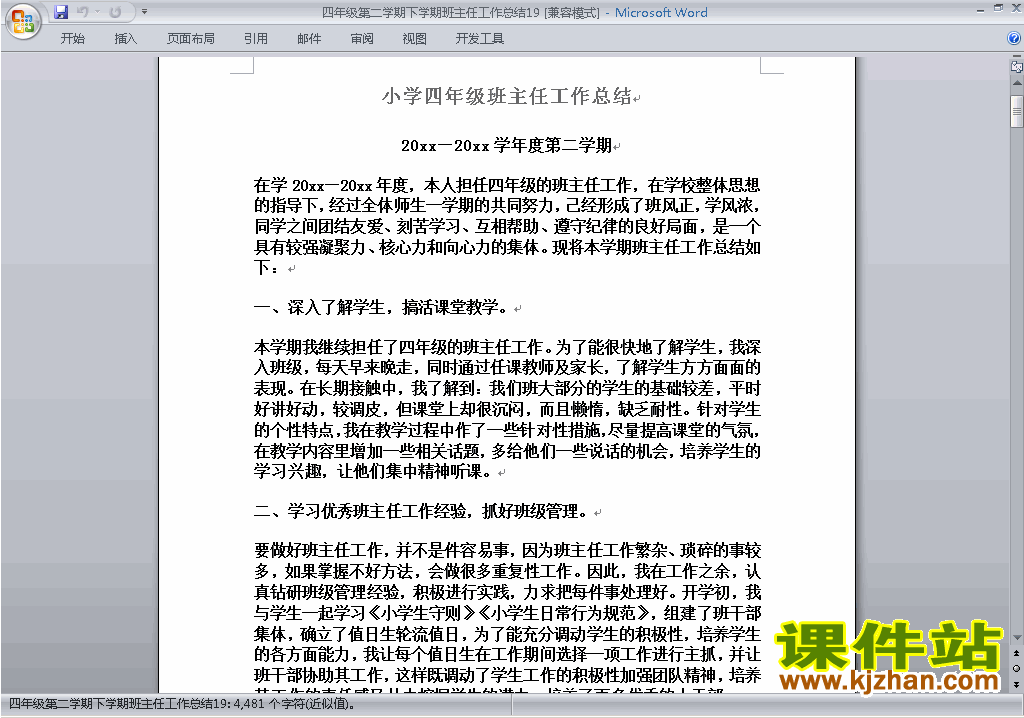This screenshot has height=718, width=1024.
Task: Open the Word Help question mark icon
Action: 1014,39
